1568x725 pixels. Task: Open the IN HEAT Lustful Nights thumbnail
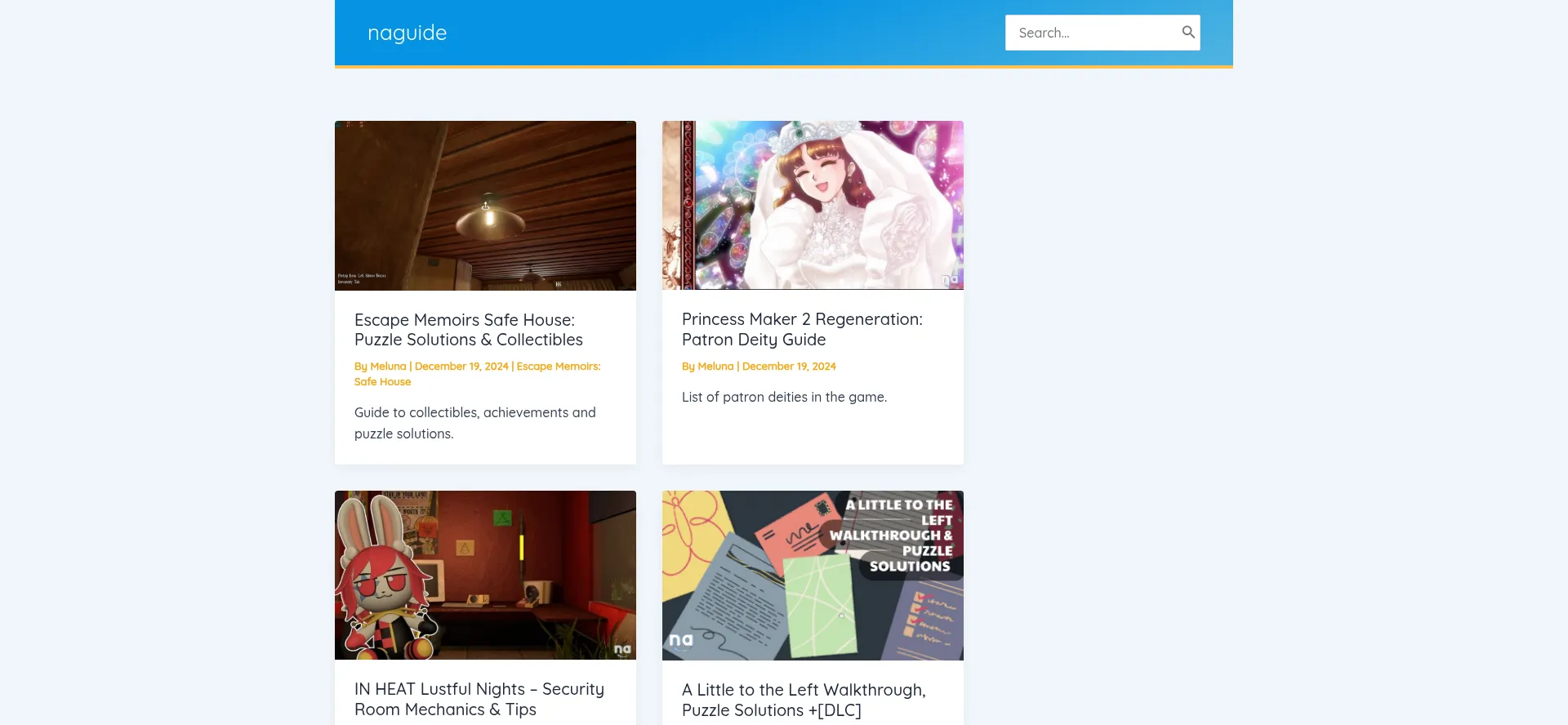[x=485, y=575]
